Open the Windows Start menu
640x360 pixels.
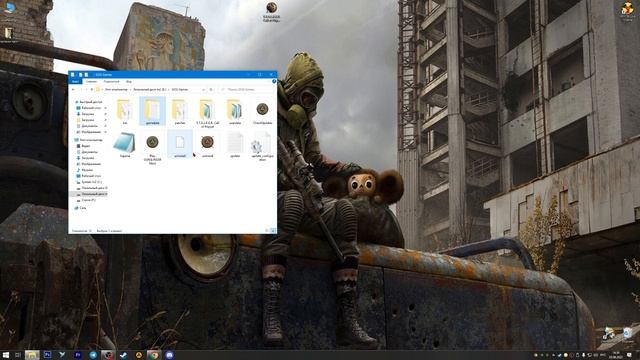6,355
